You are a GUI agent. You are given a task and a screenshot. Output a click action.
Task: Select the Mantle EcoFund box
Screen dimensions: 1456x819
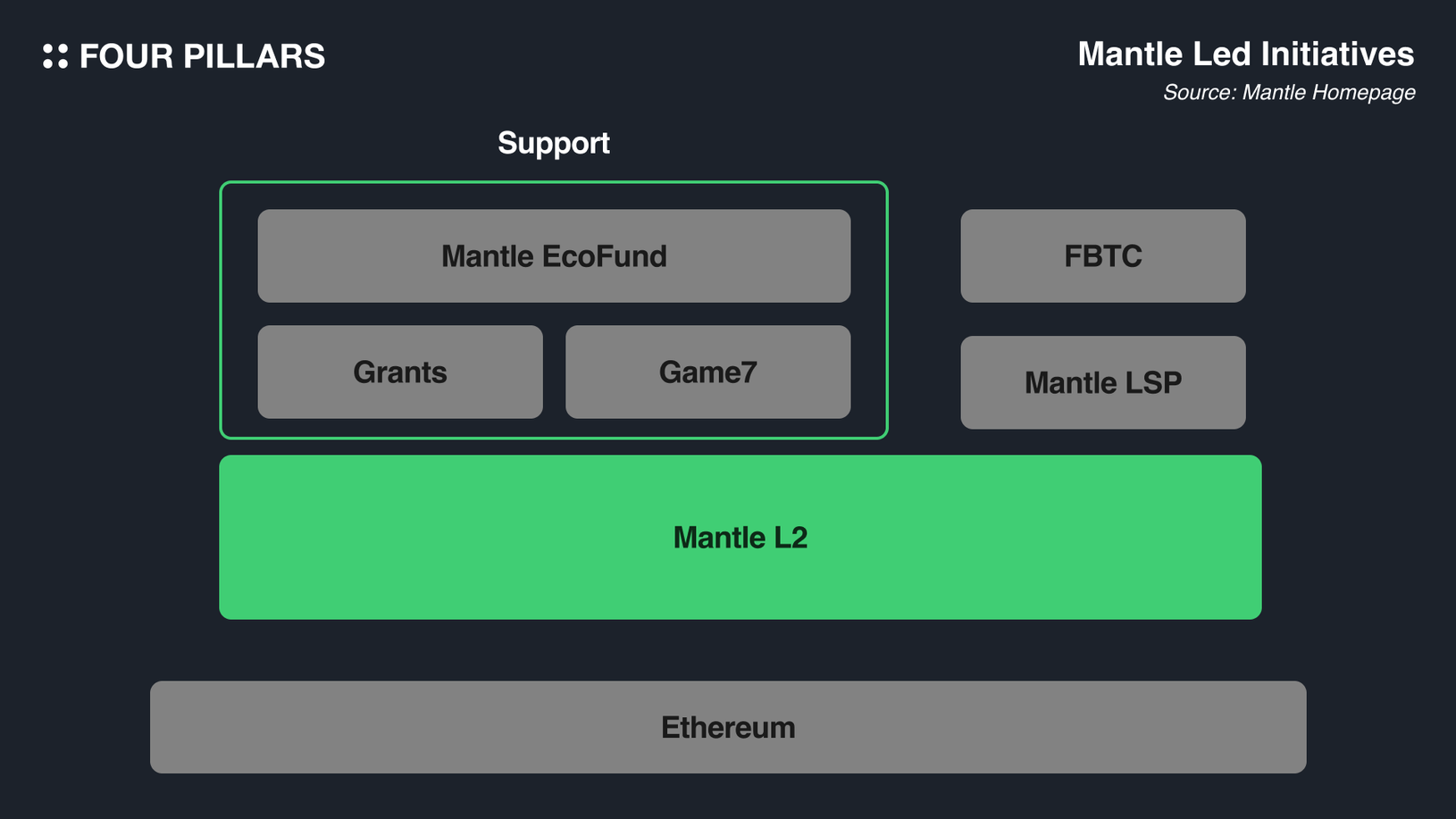(x=554, y=256)
